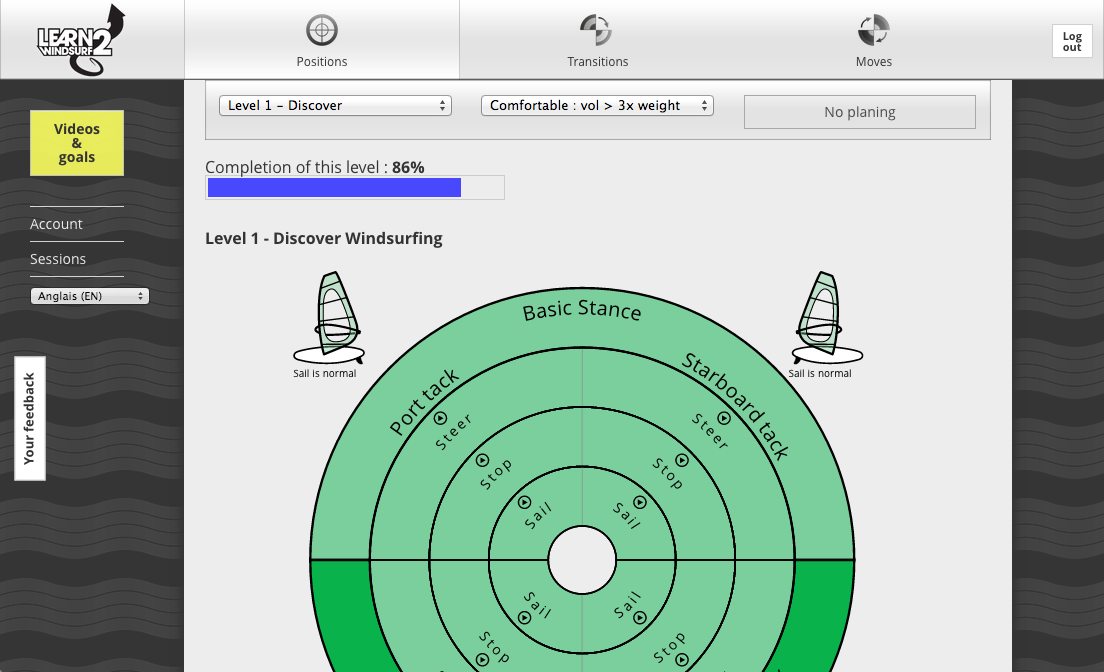Viewport: 1104px width, 672px height.
Task: Open the Your feedback side tab
Action: click(x=30, y=418)
